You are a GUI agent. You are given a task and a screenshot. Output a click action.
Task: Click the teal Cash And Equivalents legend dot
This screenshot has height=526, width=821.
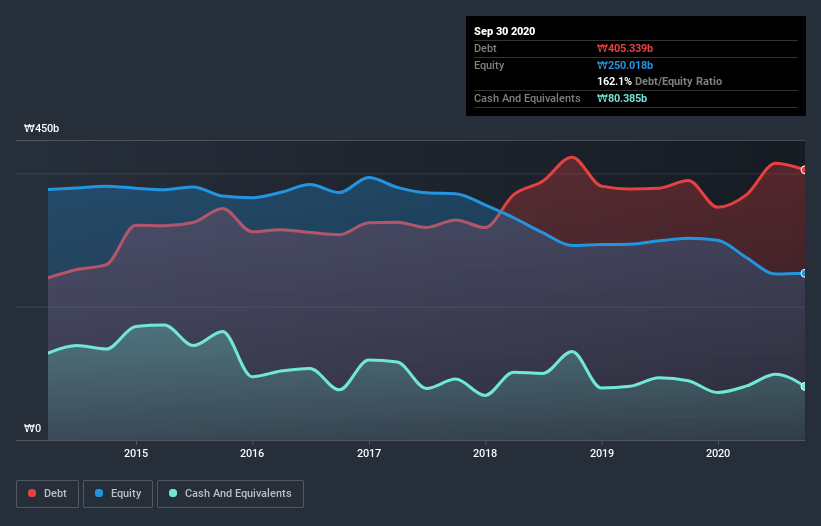173,493
